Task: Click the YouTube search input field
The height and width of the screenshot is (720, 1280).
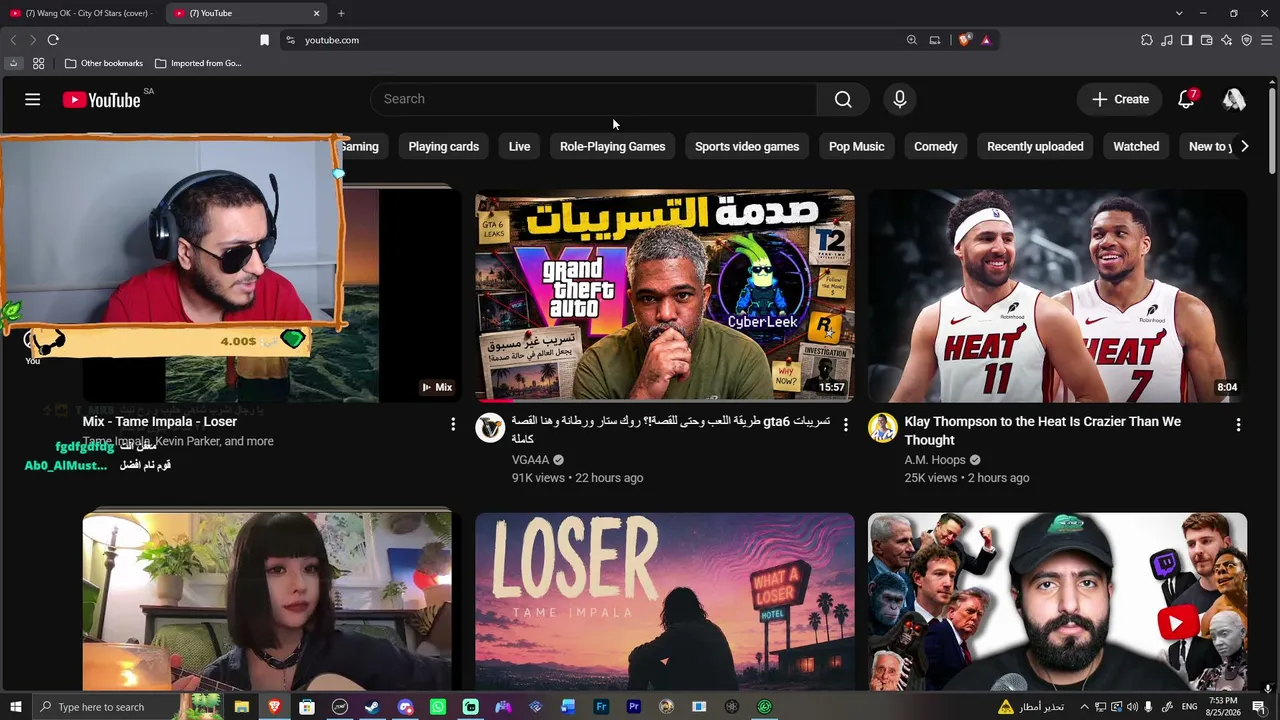Action: point(594,99)
